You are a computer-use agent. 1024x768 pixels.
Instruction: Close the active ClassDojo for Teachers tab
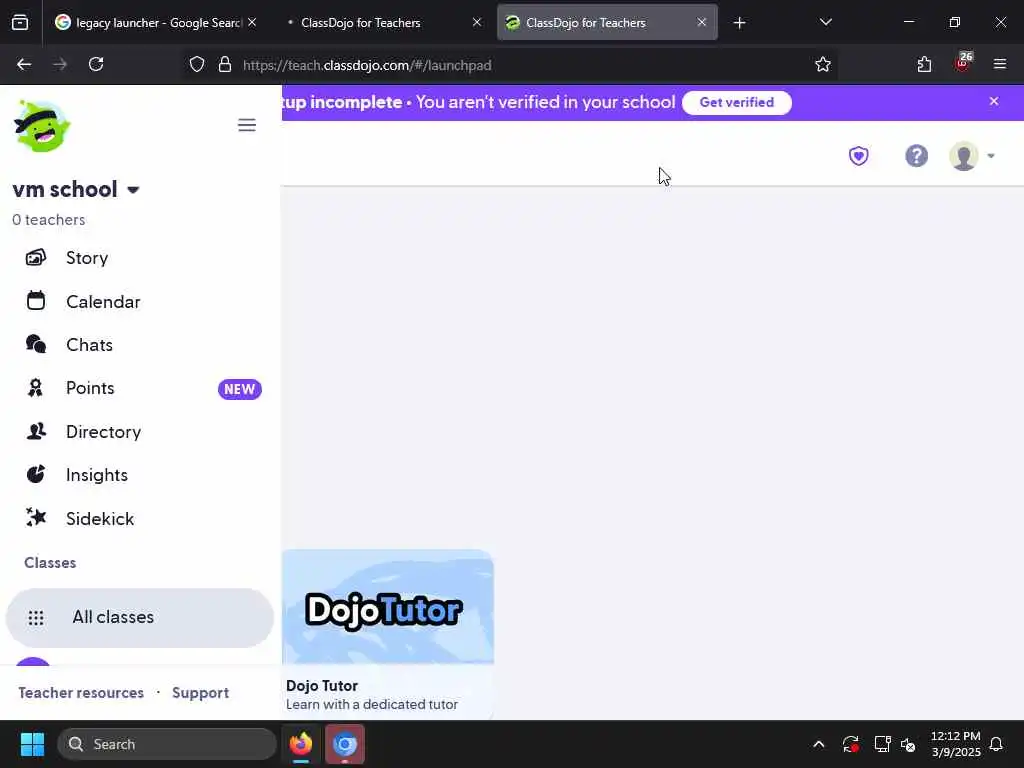pos(701,22)
